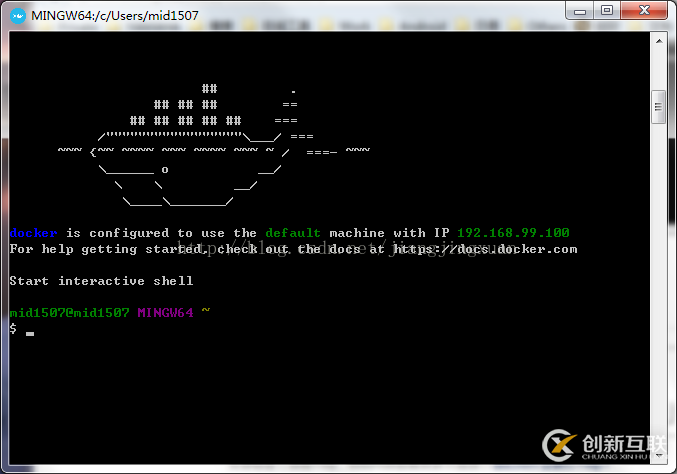The height and width of the screenshot is (474, 677).
Task: Click the purple MINGW64 prompt label
Action: point(165,313)
